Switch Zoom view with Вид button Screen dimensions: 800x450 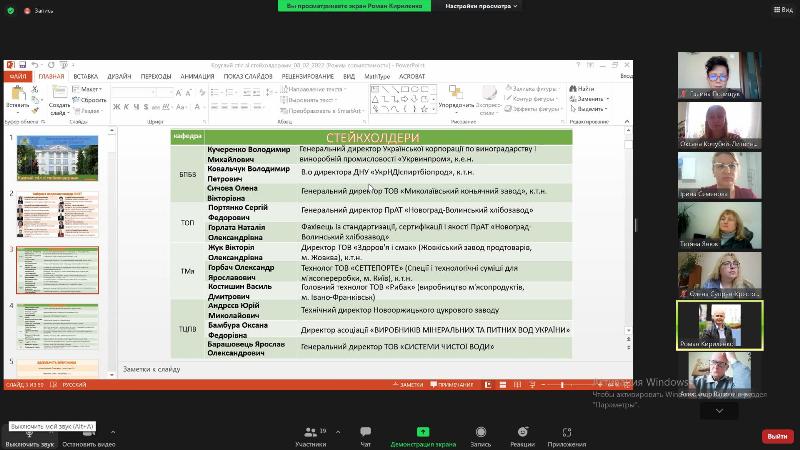coord(784,9)
